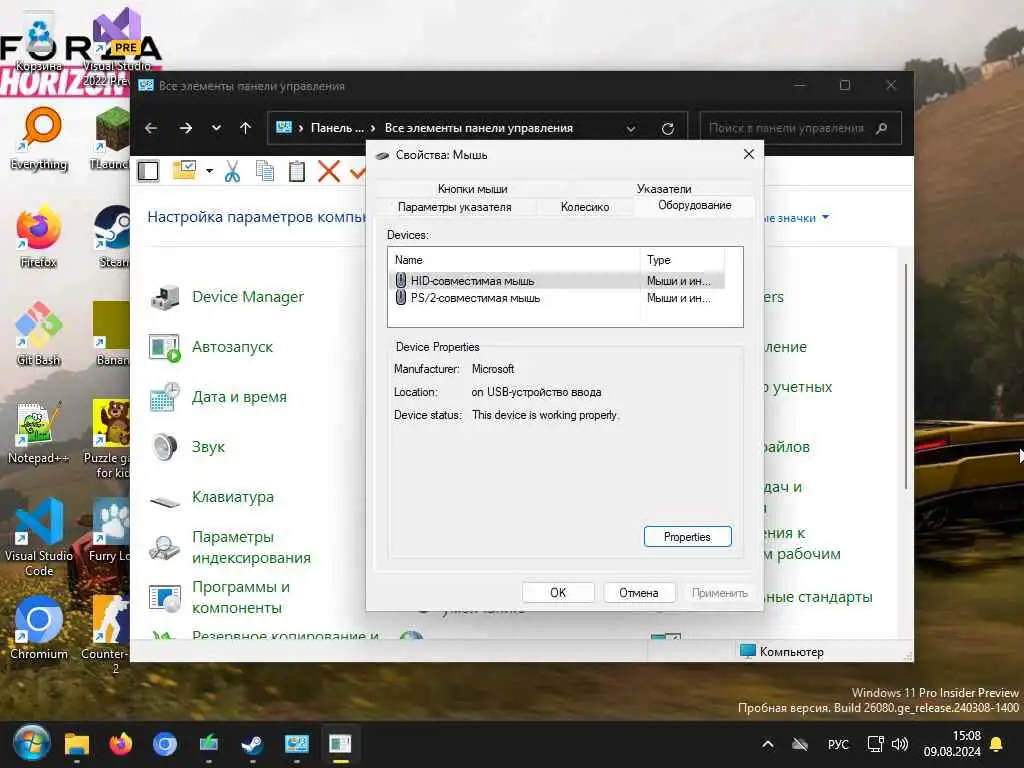Click the Paste clipboard toolbar icon
This screenshot has width=1024, height=768.
(296, 171)
